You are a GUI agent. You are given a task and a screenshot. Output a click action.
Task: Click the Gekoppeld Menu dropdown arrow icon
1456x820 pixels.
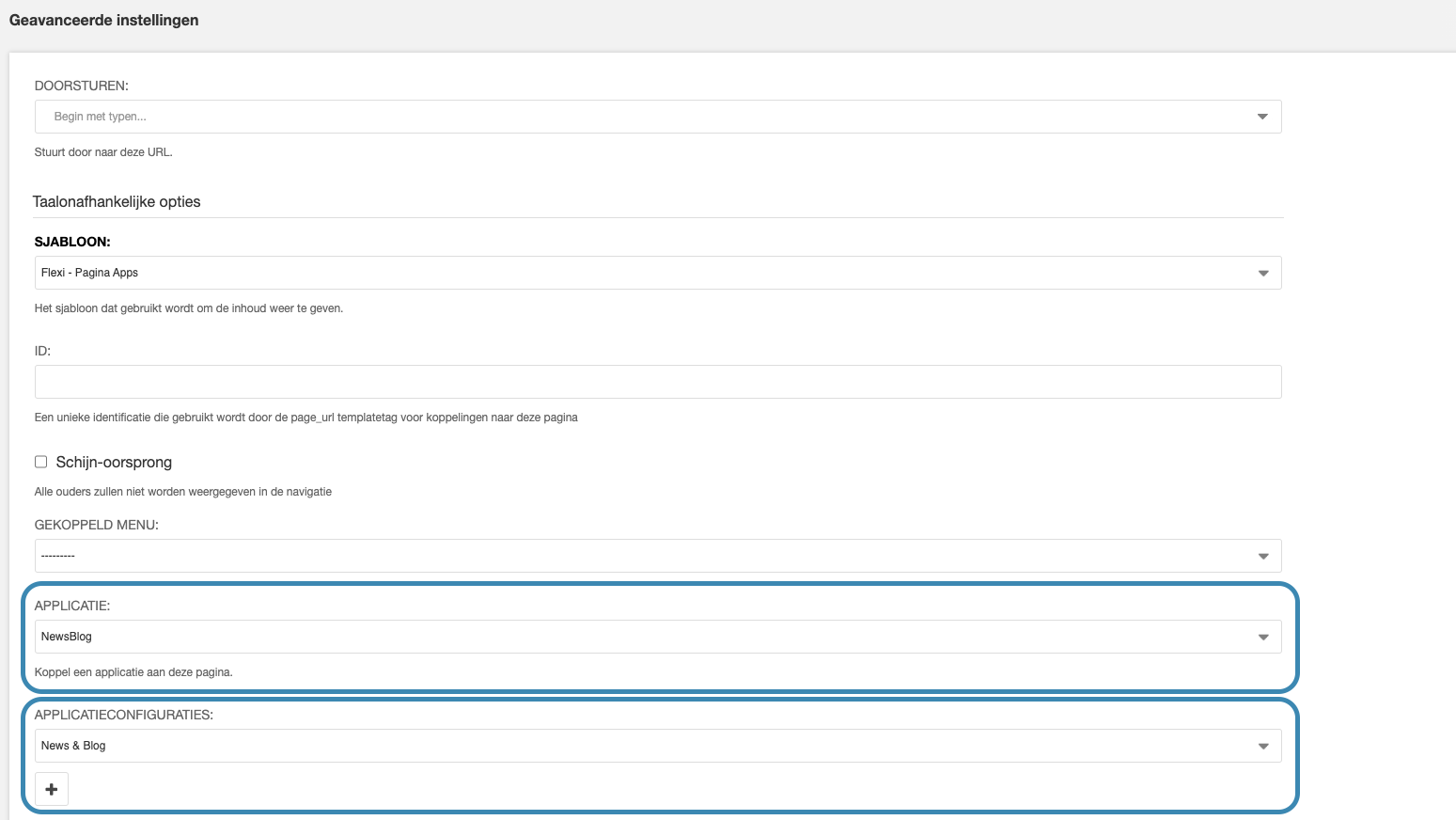(x=1262, y=555)
